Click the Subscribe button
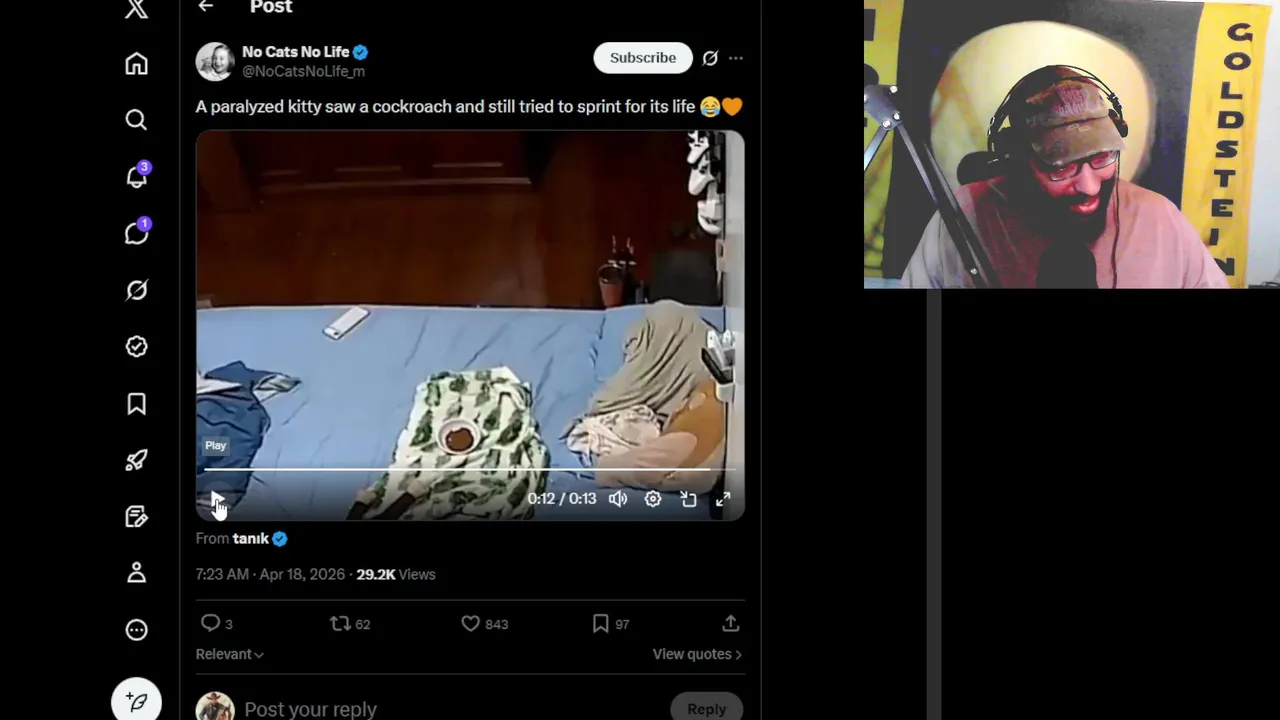Viewport: 1280px width, 720px height. pos(643,58)
